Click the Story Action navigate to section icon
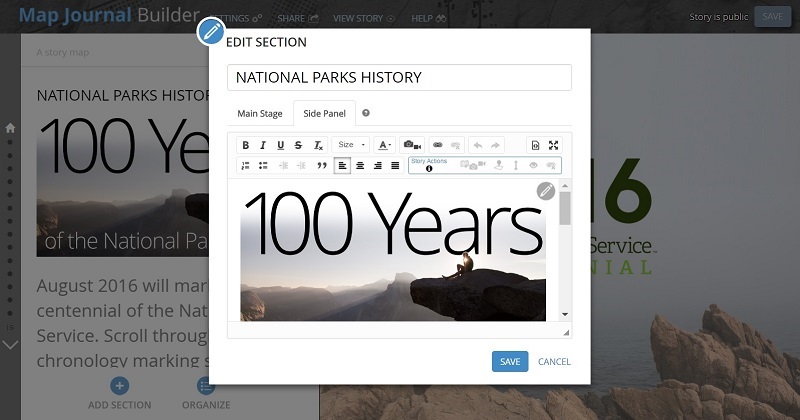This screenshot has width=800, height=420. pyautogui.click(x=516, y=165)
